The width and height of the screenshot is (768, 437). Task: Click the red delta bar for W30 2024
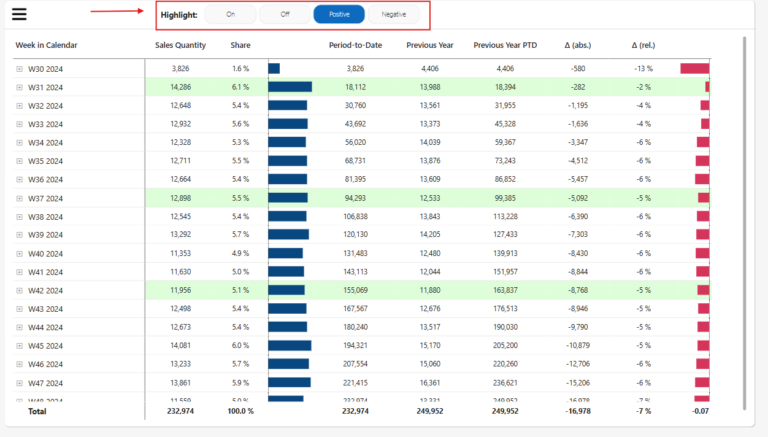pos(695,69)
